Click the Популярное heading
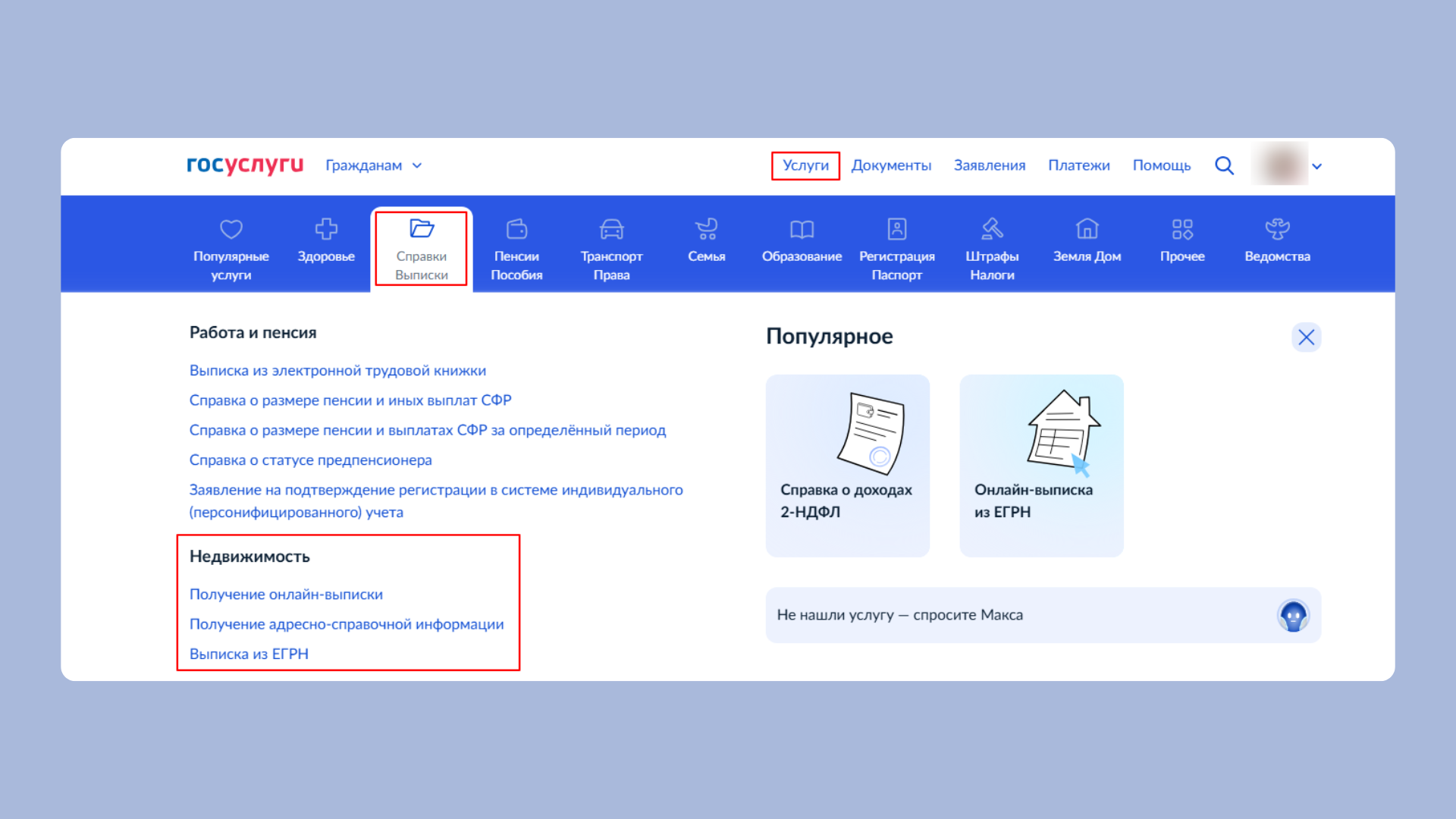1456x819 pixels. coord(830,337)
